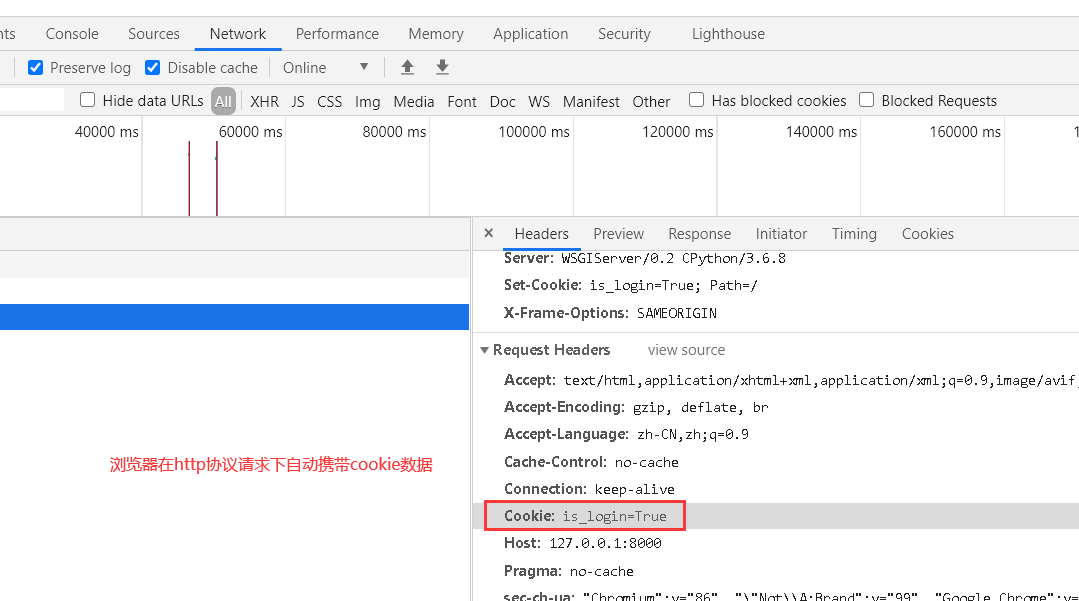Image resolution: width=1079 pixels, height=601 pixels.
Task: Click the Accept-Encoding header line
Action: (x=636, y=407)
